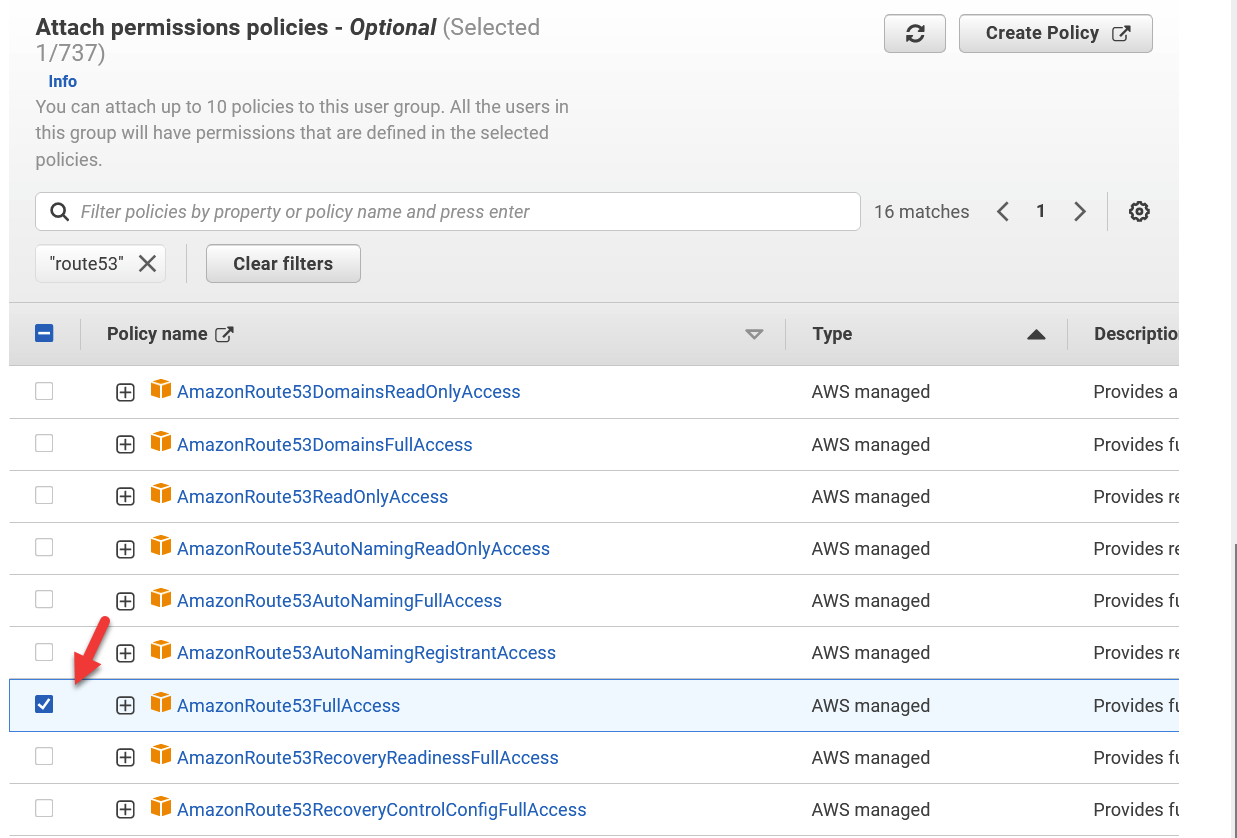
Task: Uncheck the AmazonRoute53FullAccess checkbox
Action: coord(44,704)
